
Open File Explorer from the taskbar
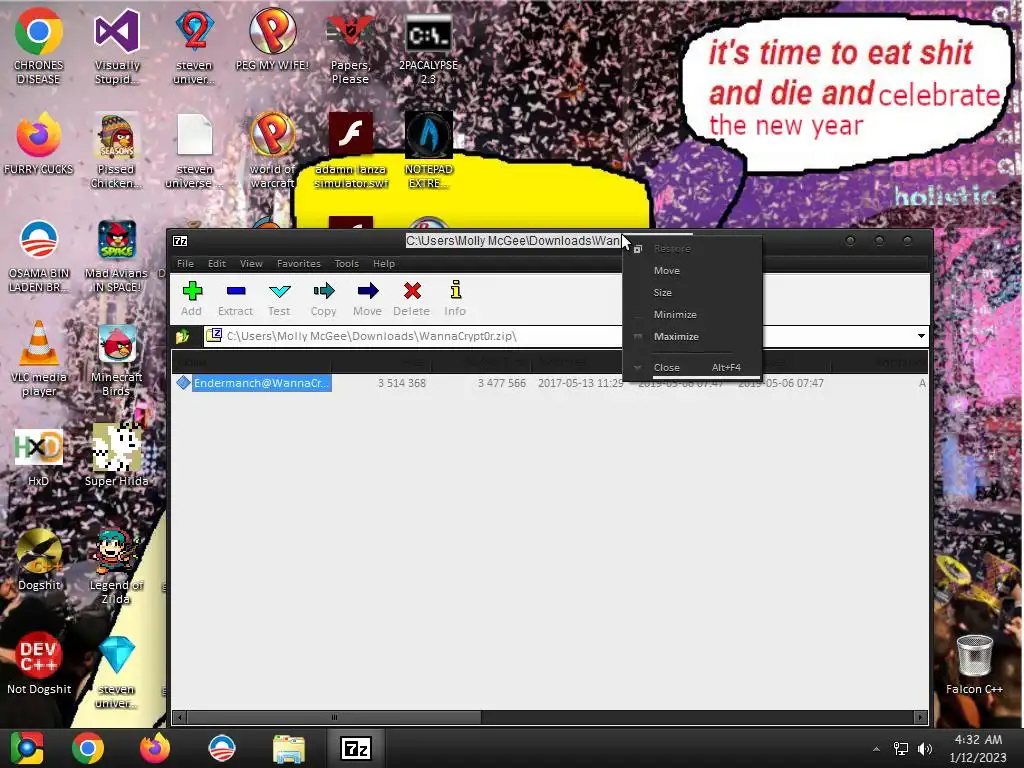[x=289, y=748]
